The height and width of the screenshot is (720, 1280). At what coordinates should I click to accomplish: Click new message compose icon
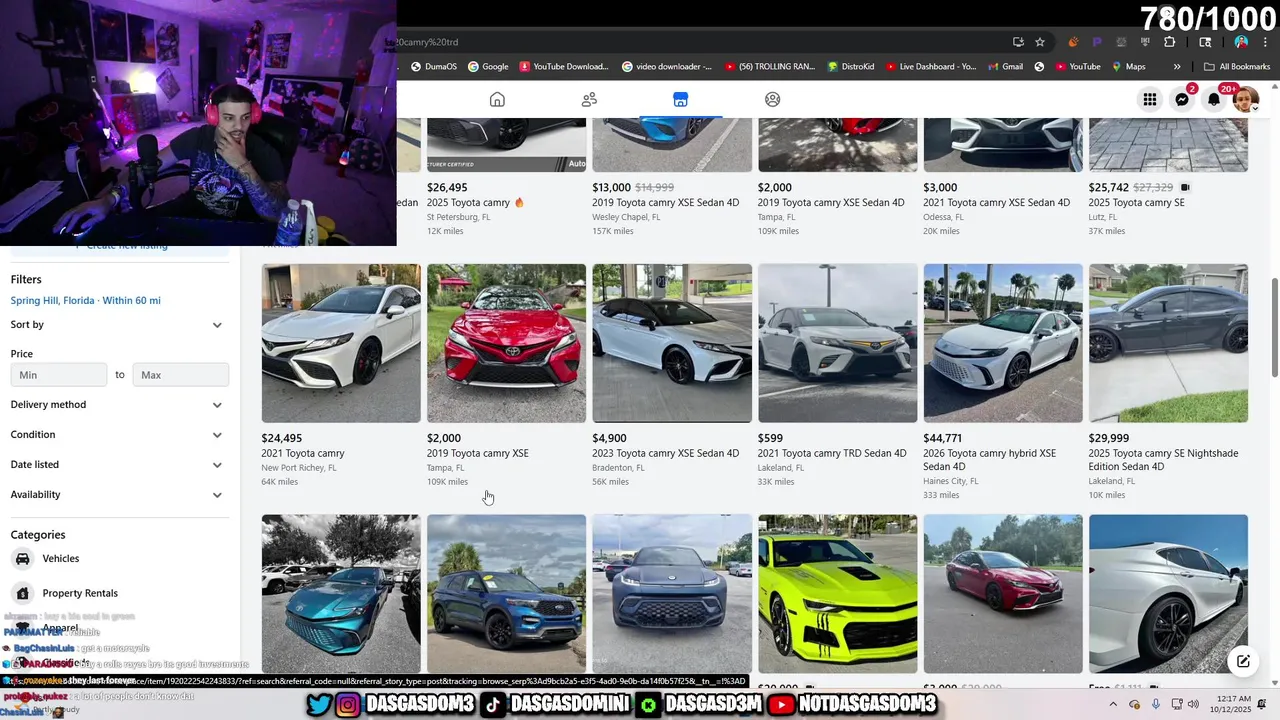point(1243,661)
